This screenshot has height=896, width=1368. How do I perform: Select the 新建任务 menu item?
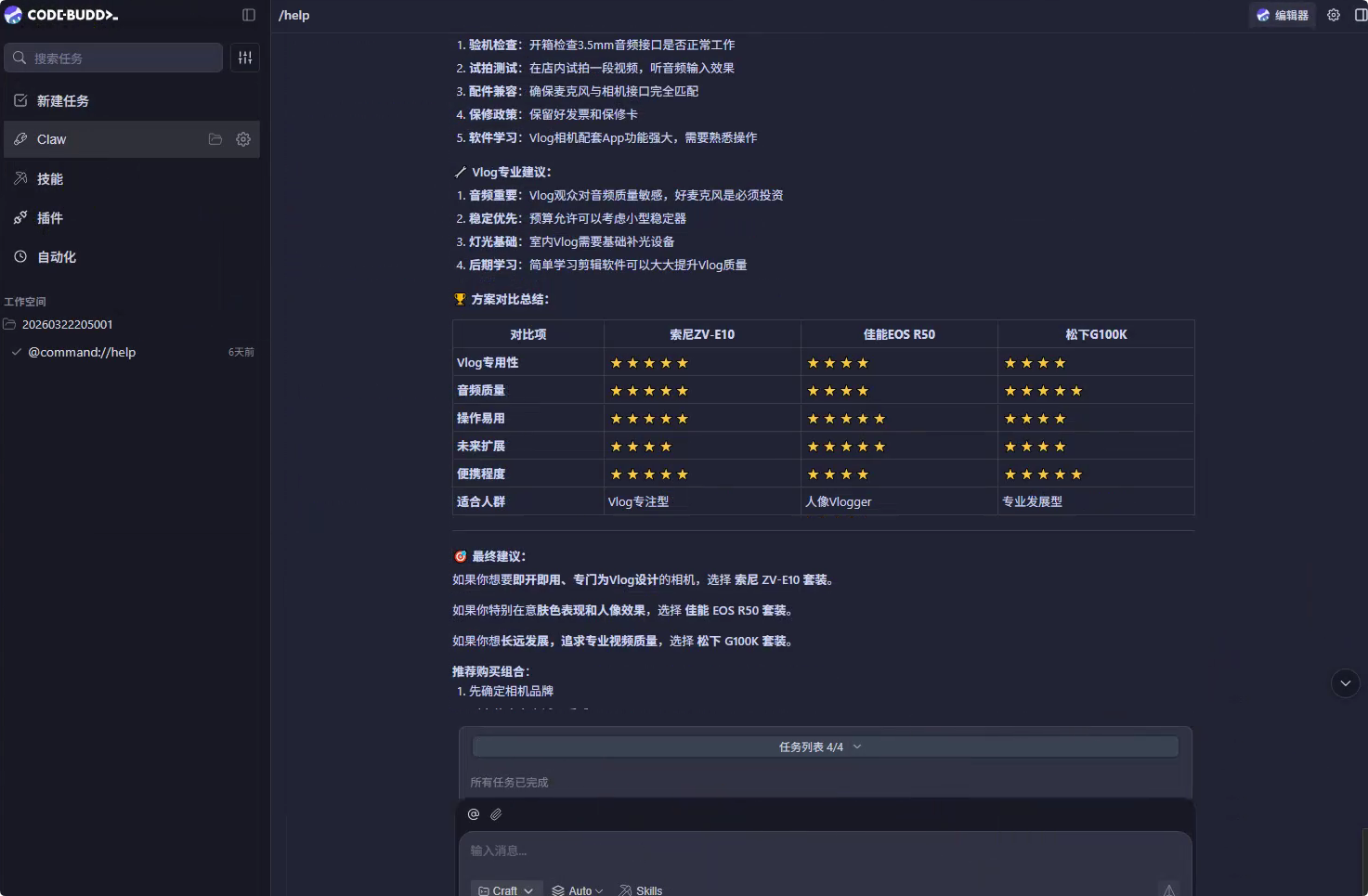point(132,100)
